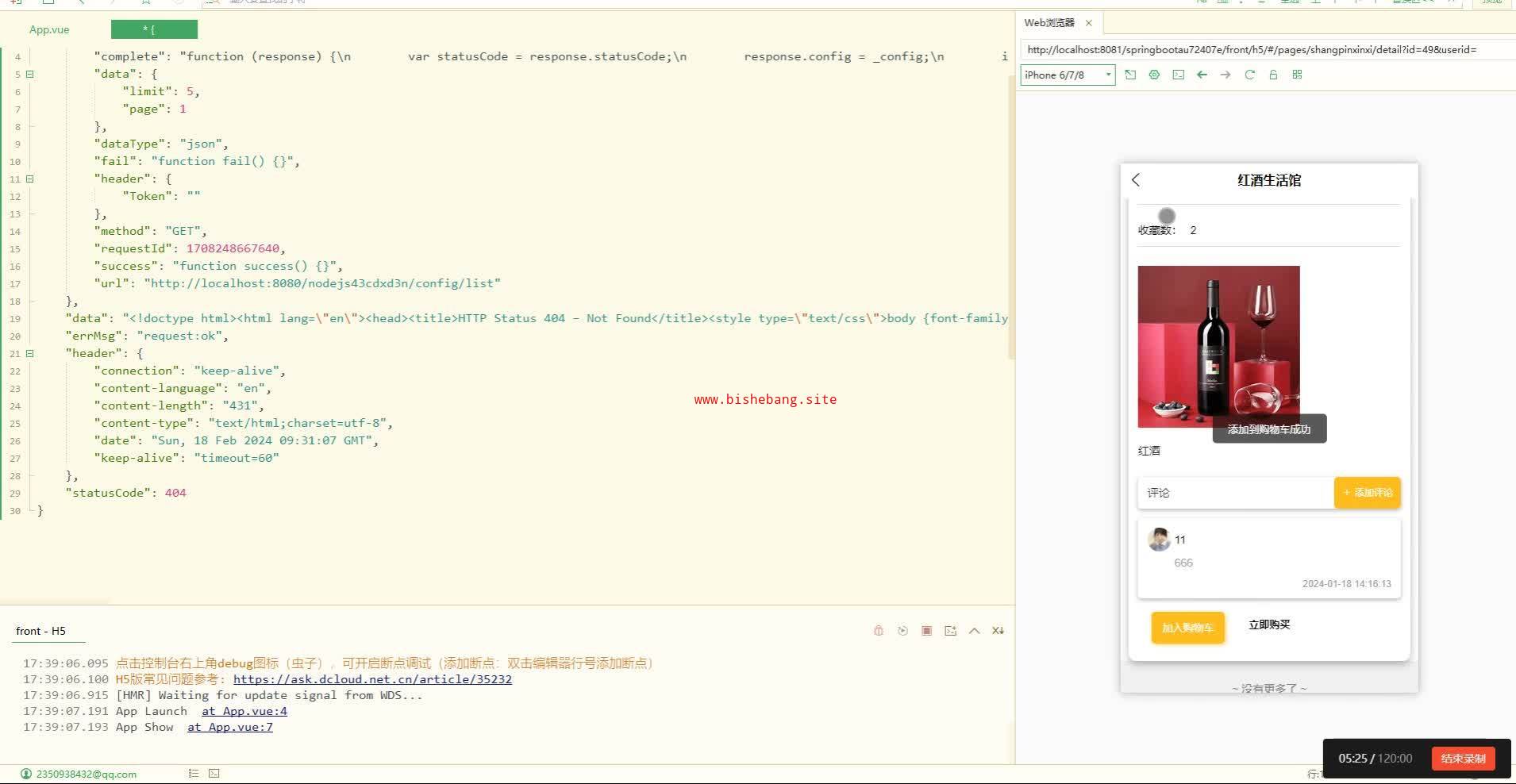The image size is (1516, 784).
Task: Click the browser refresh icon
Action: click(x=1249, y=75)
